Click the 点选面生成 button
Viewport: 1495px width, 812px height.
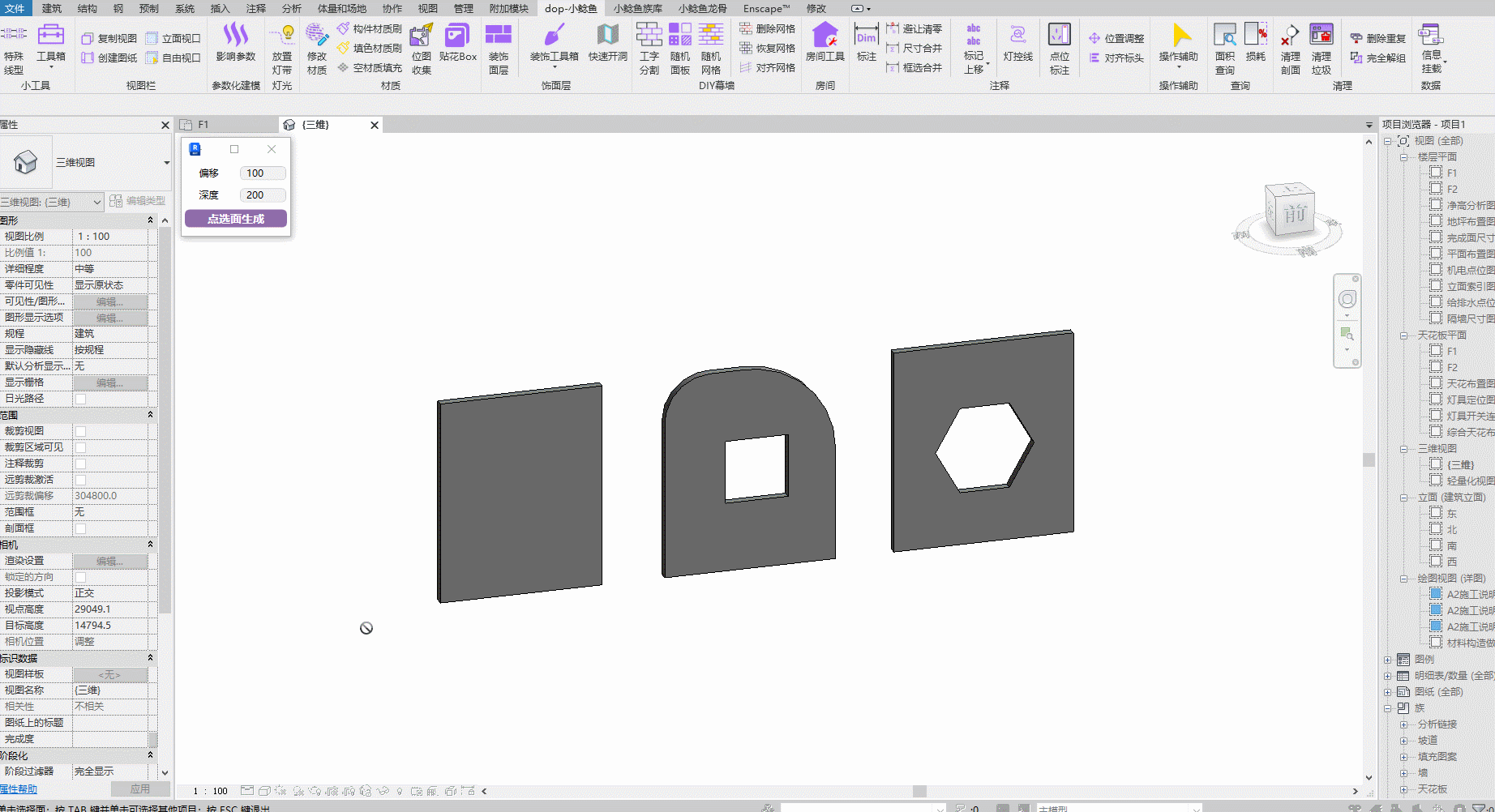click(x=236, y=219)
